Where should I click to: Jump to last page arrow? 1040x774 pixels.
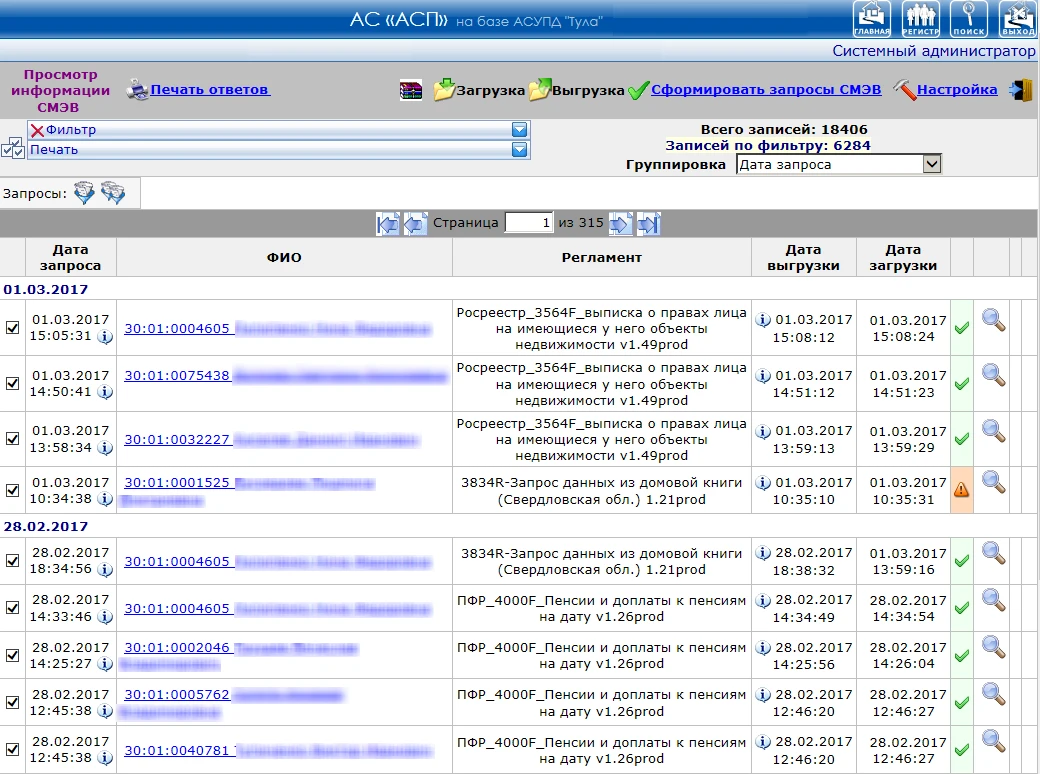point(649,224)
